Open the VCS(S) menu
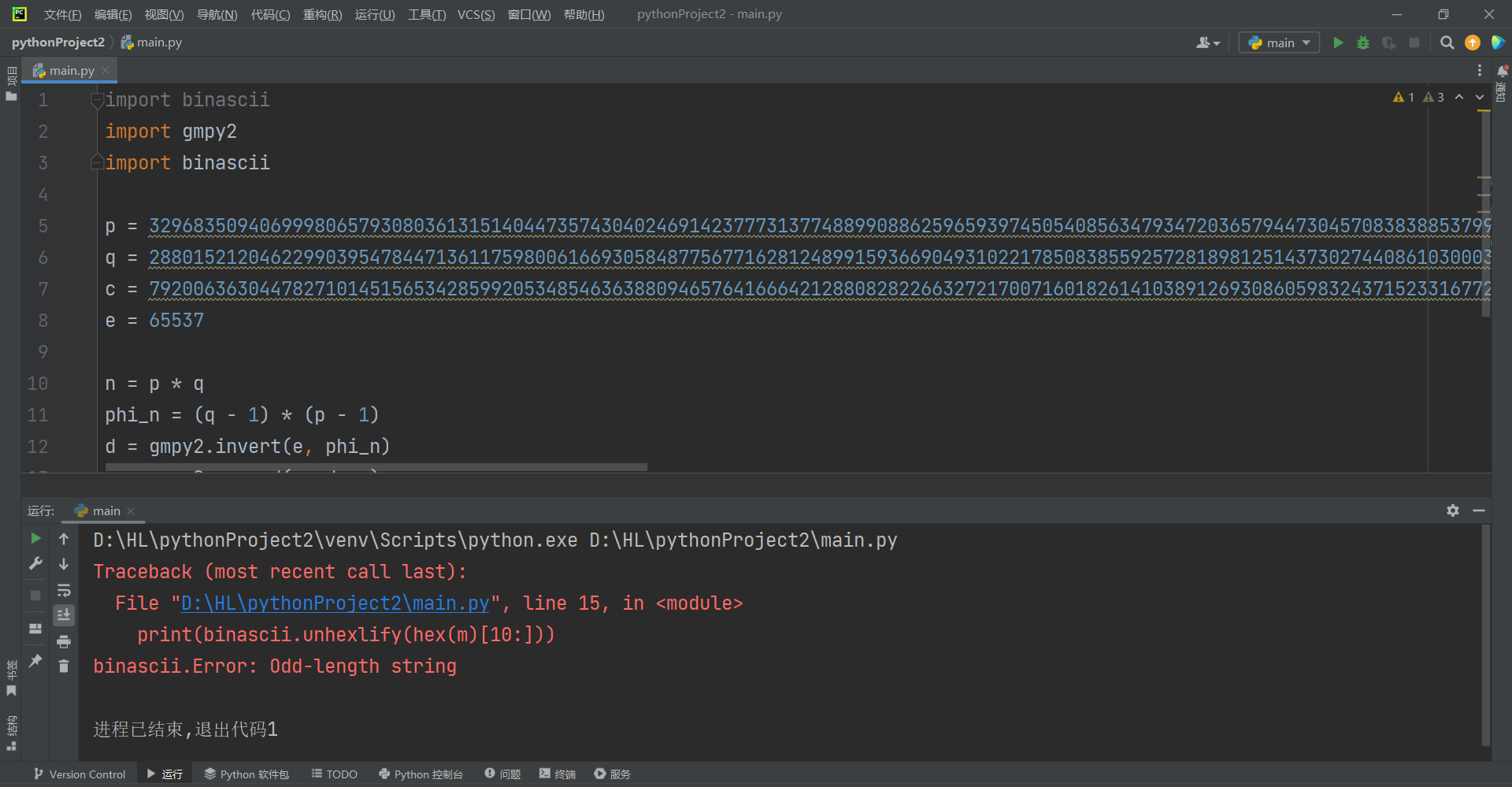This screenshot has width=1512, height=787. (476, 14)
